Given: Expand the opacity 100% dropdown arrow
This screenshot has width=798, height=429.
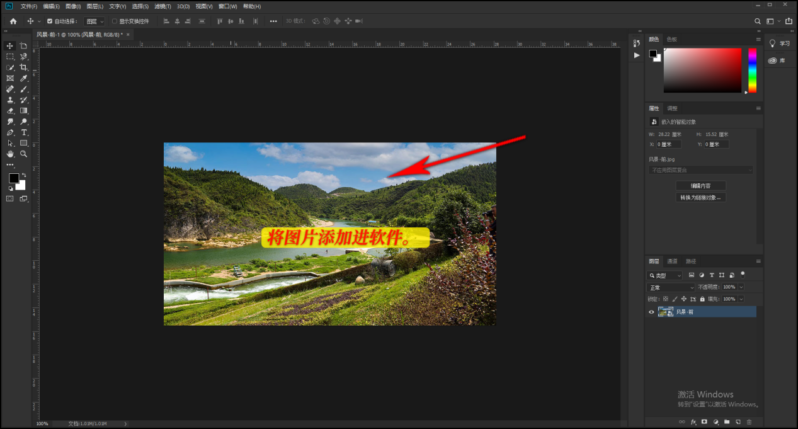Looking at the screenshot, I should click(742, 287).
